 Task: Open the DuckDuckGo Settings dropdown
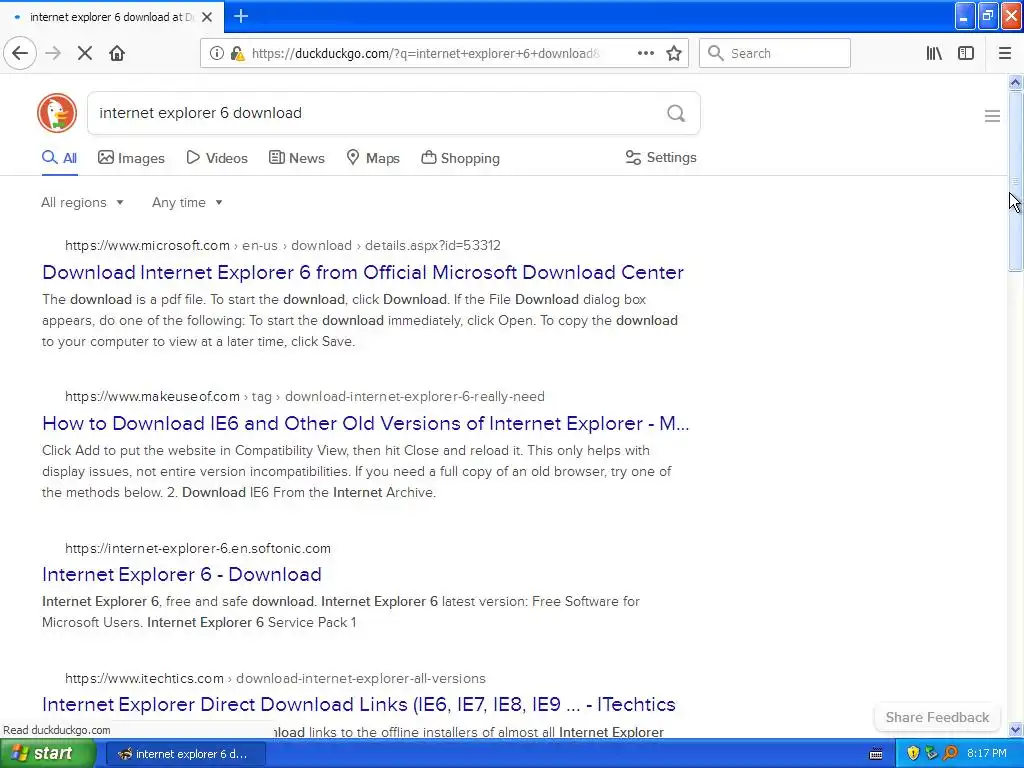(661, 157)
